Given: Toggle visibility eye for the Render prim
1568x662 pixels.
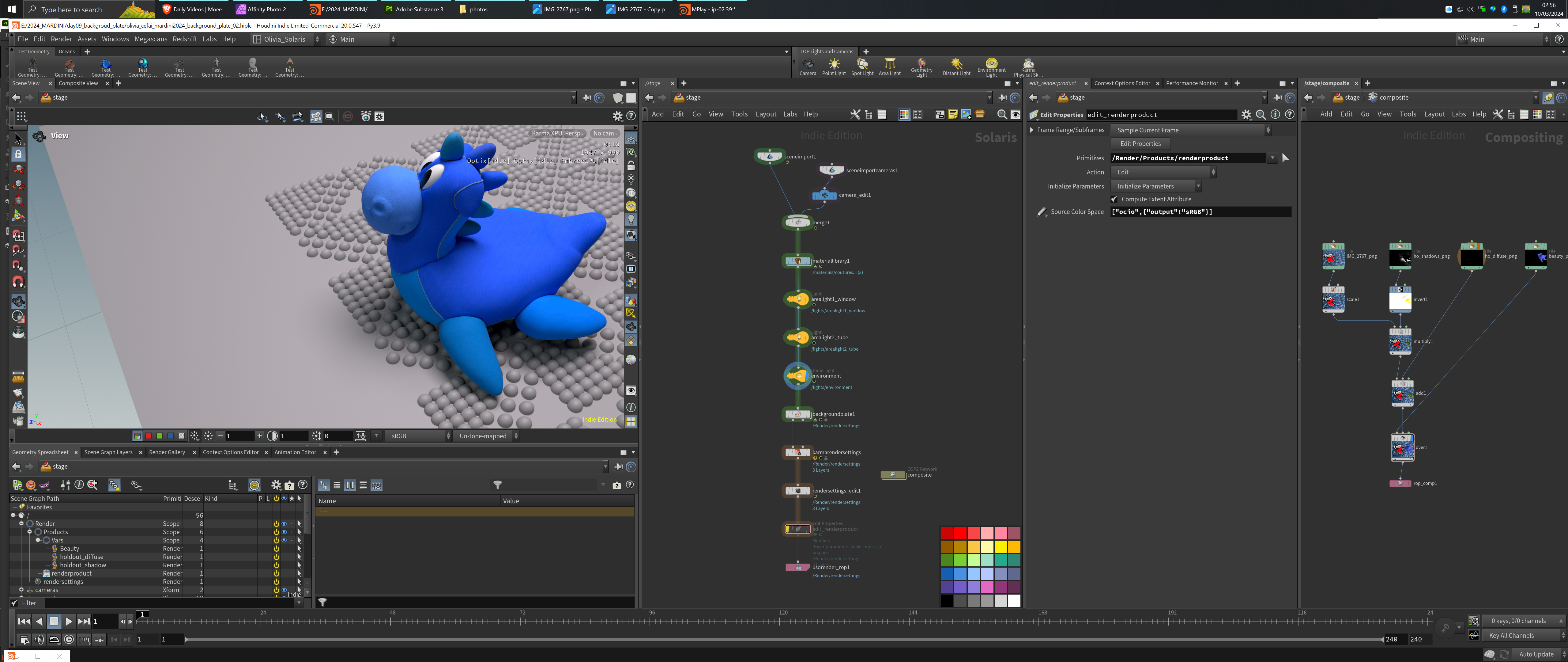Looking at the screenshot, I should click(284, 524).
